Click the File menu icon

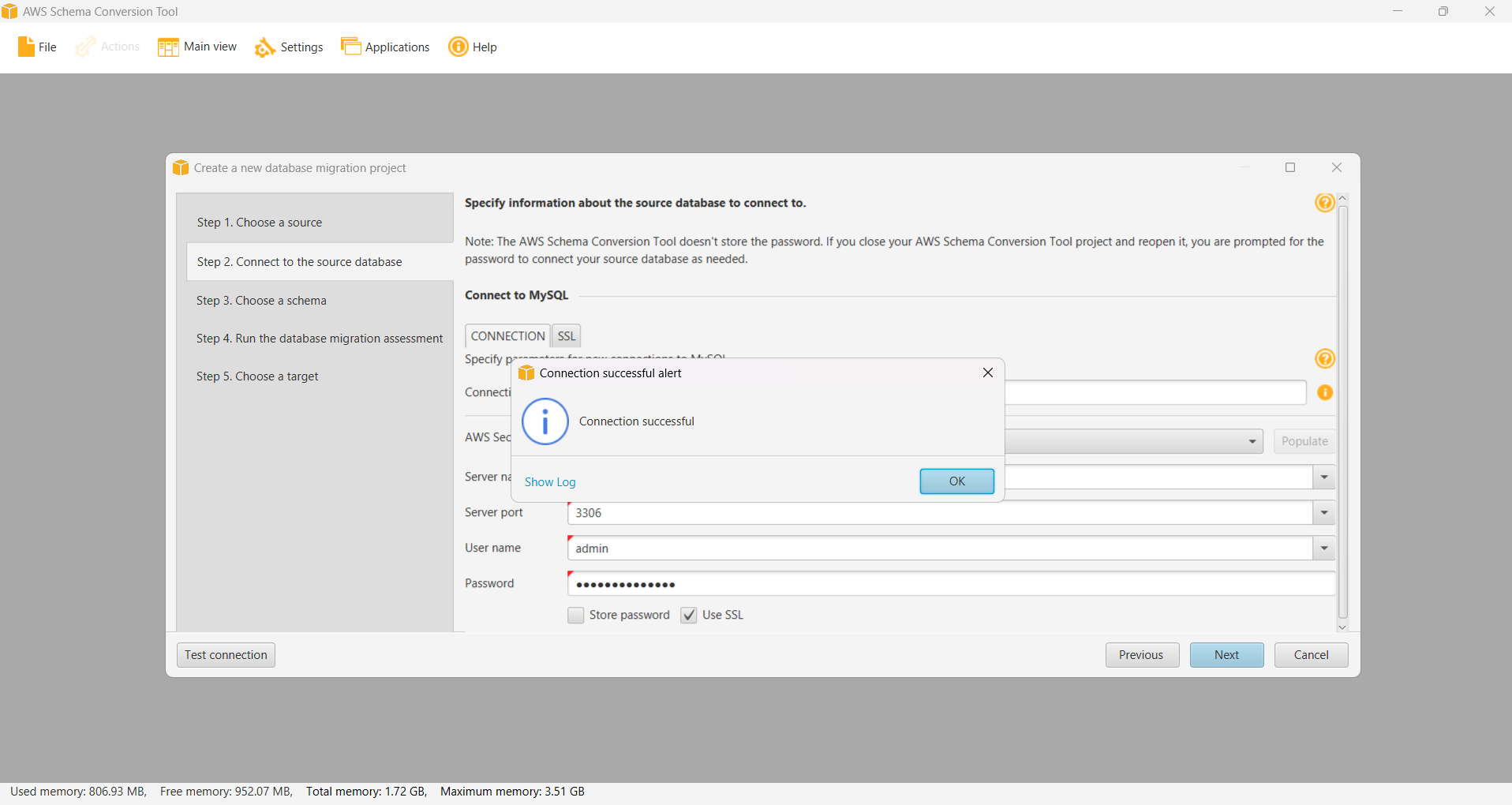(26, 47)
